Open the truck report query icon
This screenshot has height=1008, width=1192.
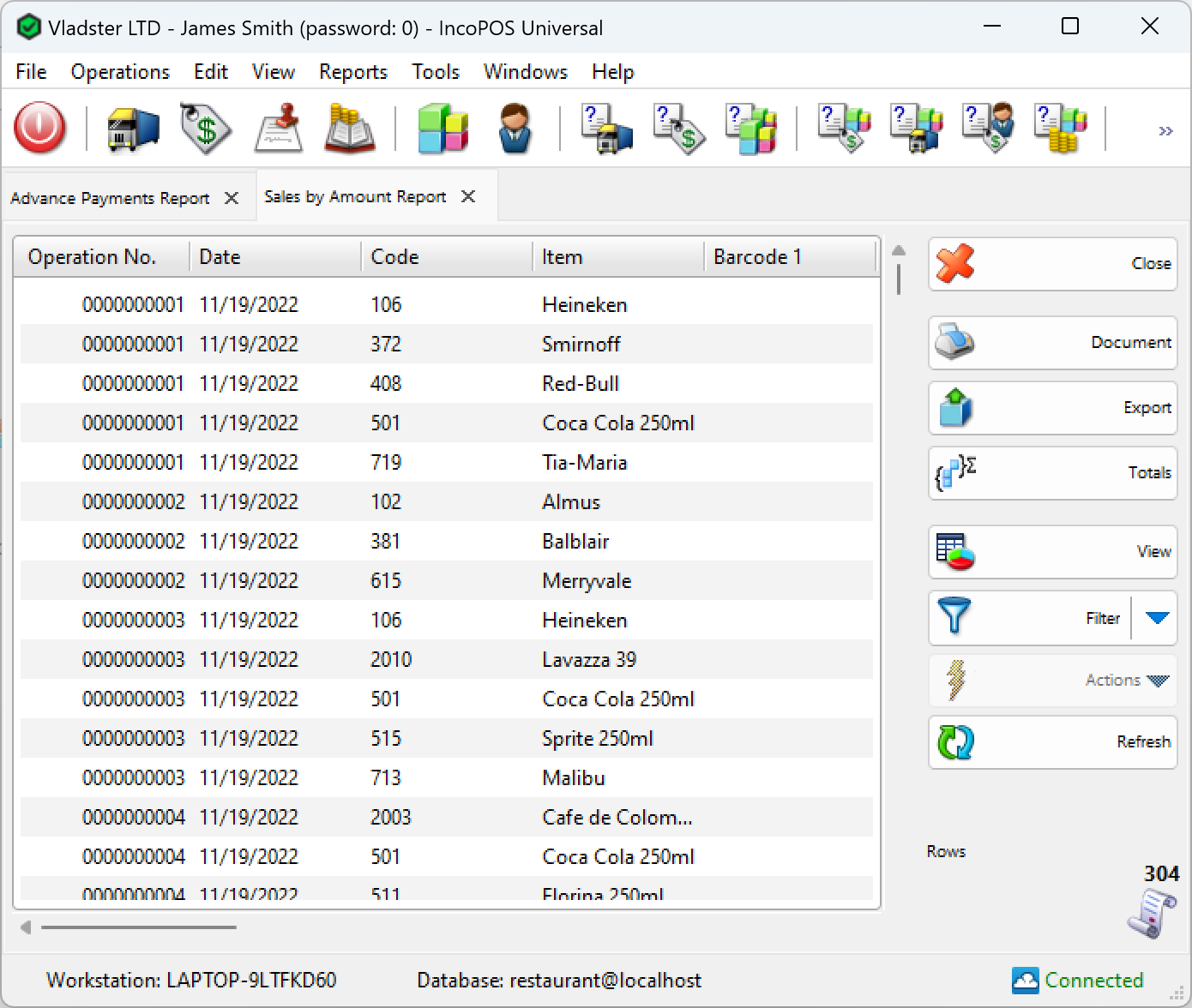pyautogui.click(x=606, y=129)
